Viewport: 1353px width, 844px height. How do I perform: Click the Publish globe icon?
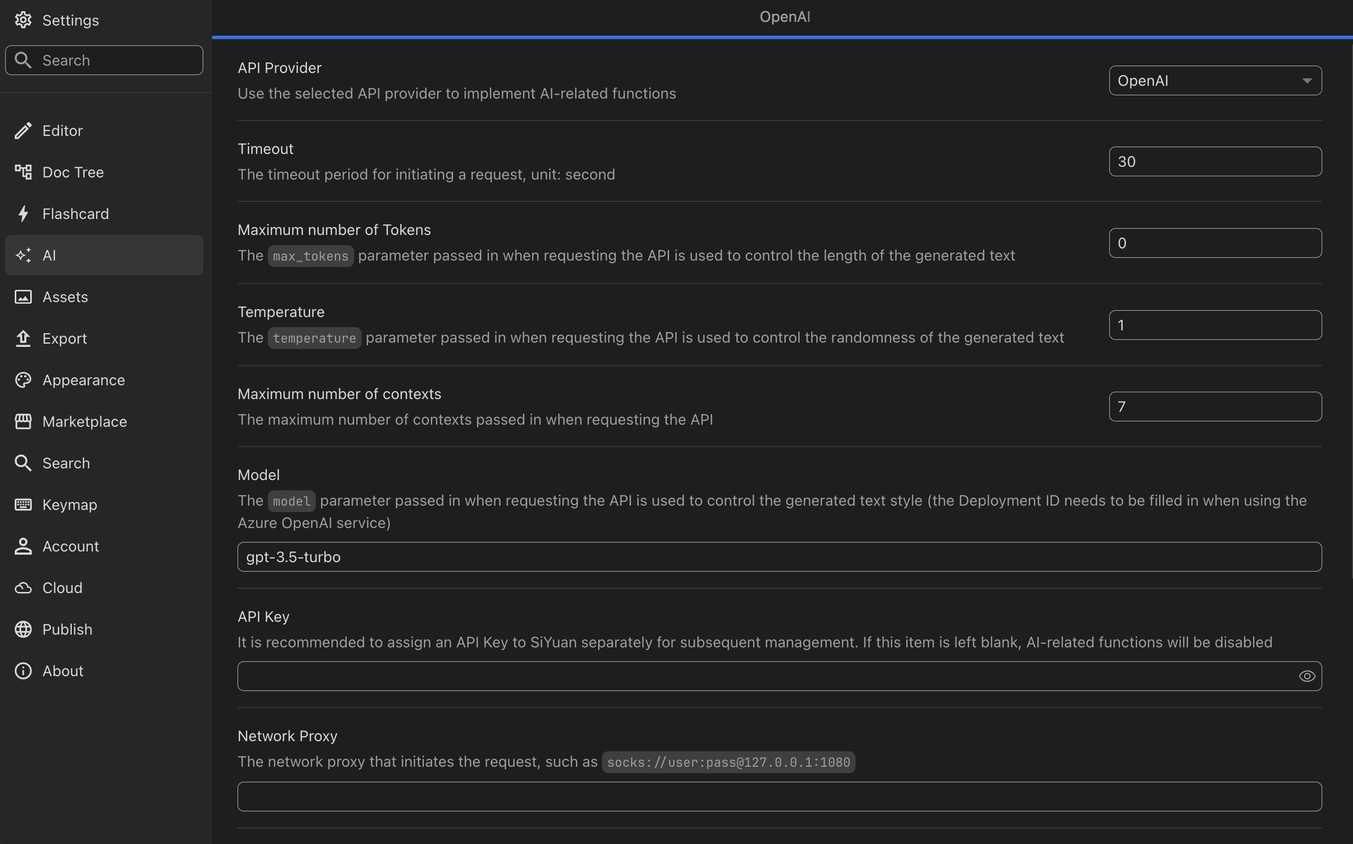click(23, 629)
